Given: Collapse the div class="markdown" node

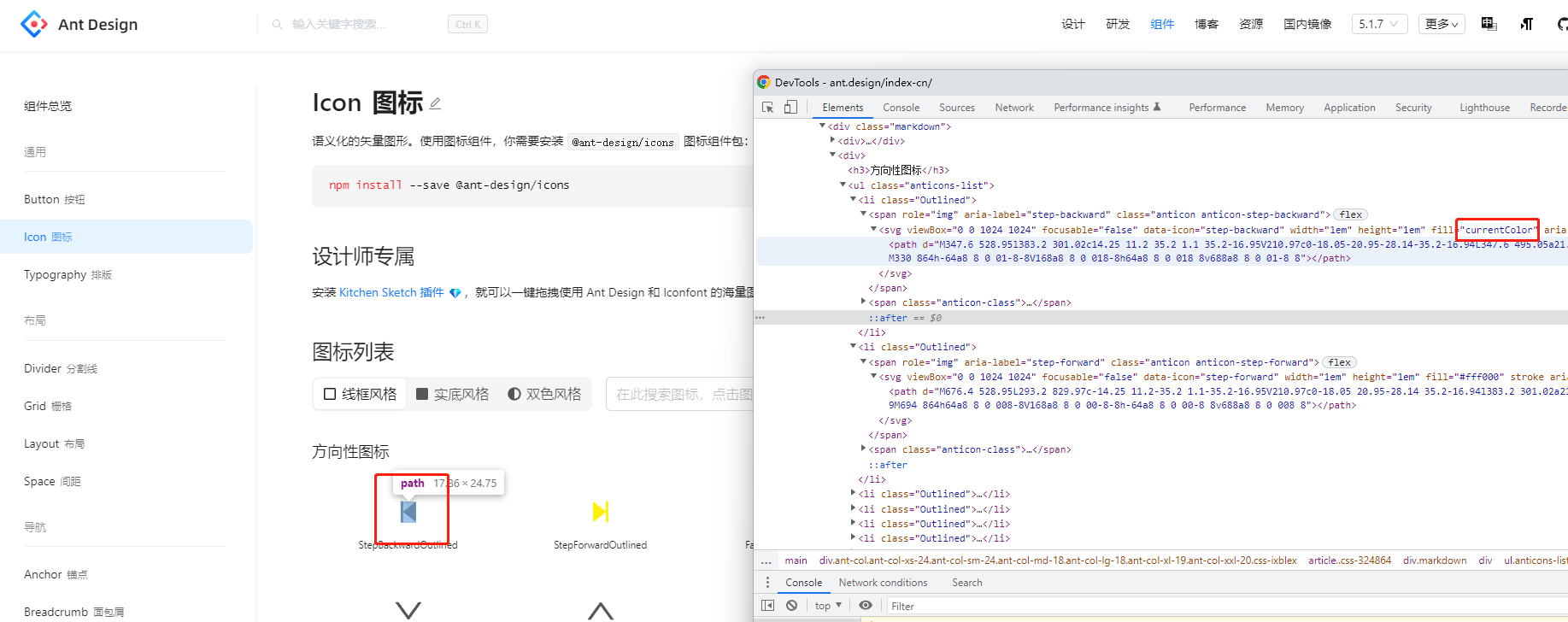Looking at the screenshot, I should 822,126.
